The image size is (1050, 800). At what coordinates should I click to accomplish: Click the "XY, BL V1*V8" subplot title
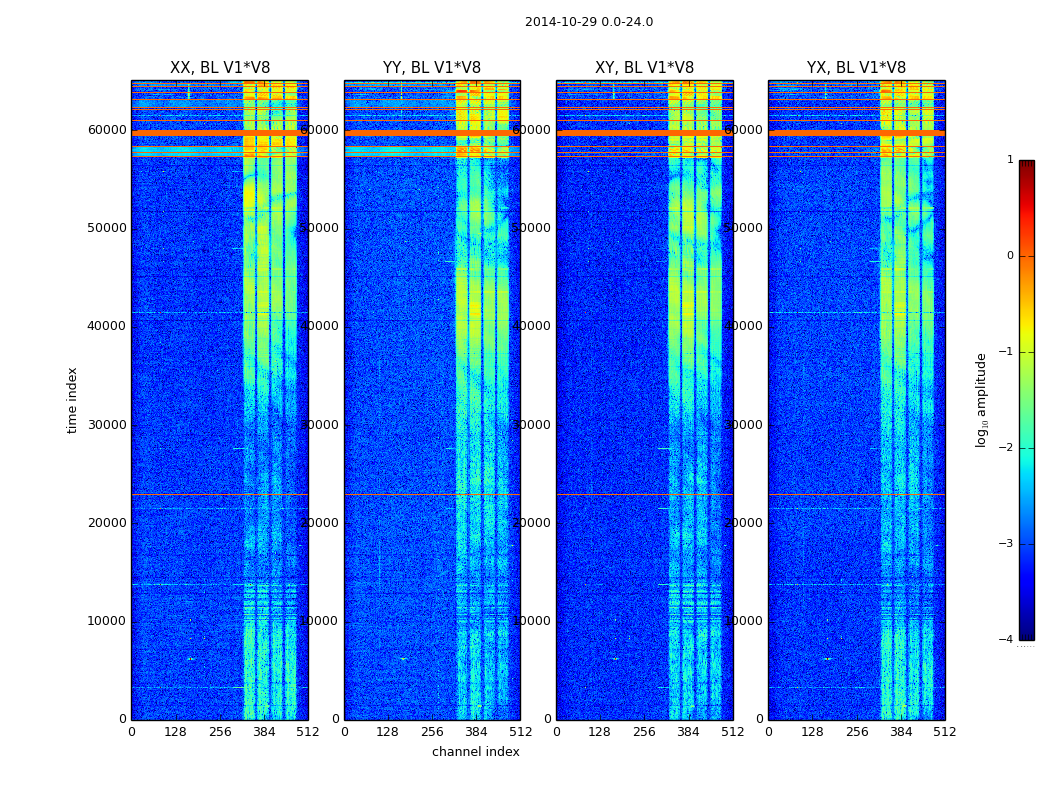tap(644, 68)
